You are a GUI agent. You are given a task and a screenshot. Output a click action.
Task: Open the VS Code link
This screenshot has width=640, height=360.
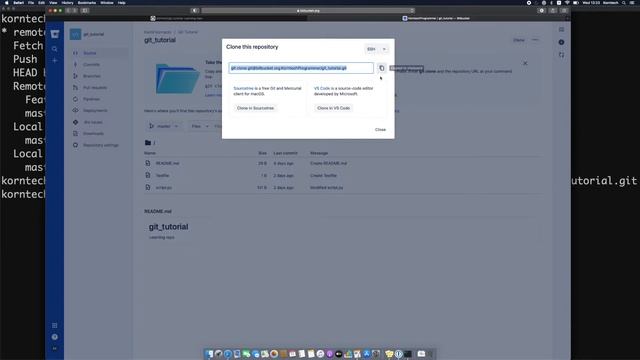click(x=322, y=88)
